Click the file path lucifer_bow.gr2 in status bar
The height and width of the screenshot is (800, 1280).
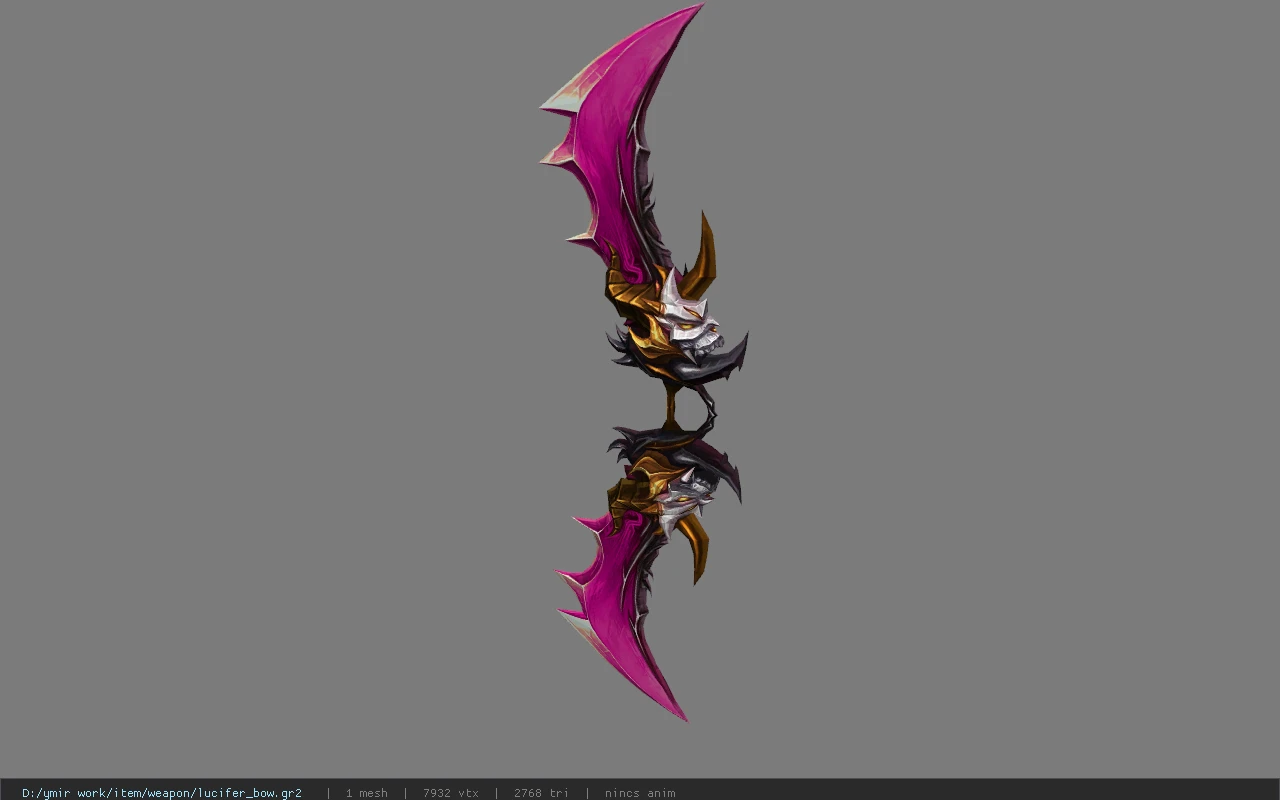tap(162, 793)
